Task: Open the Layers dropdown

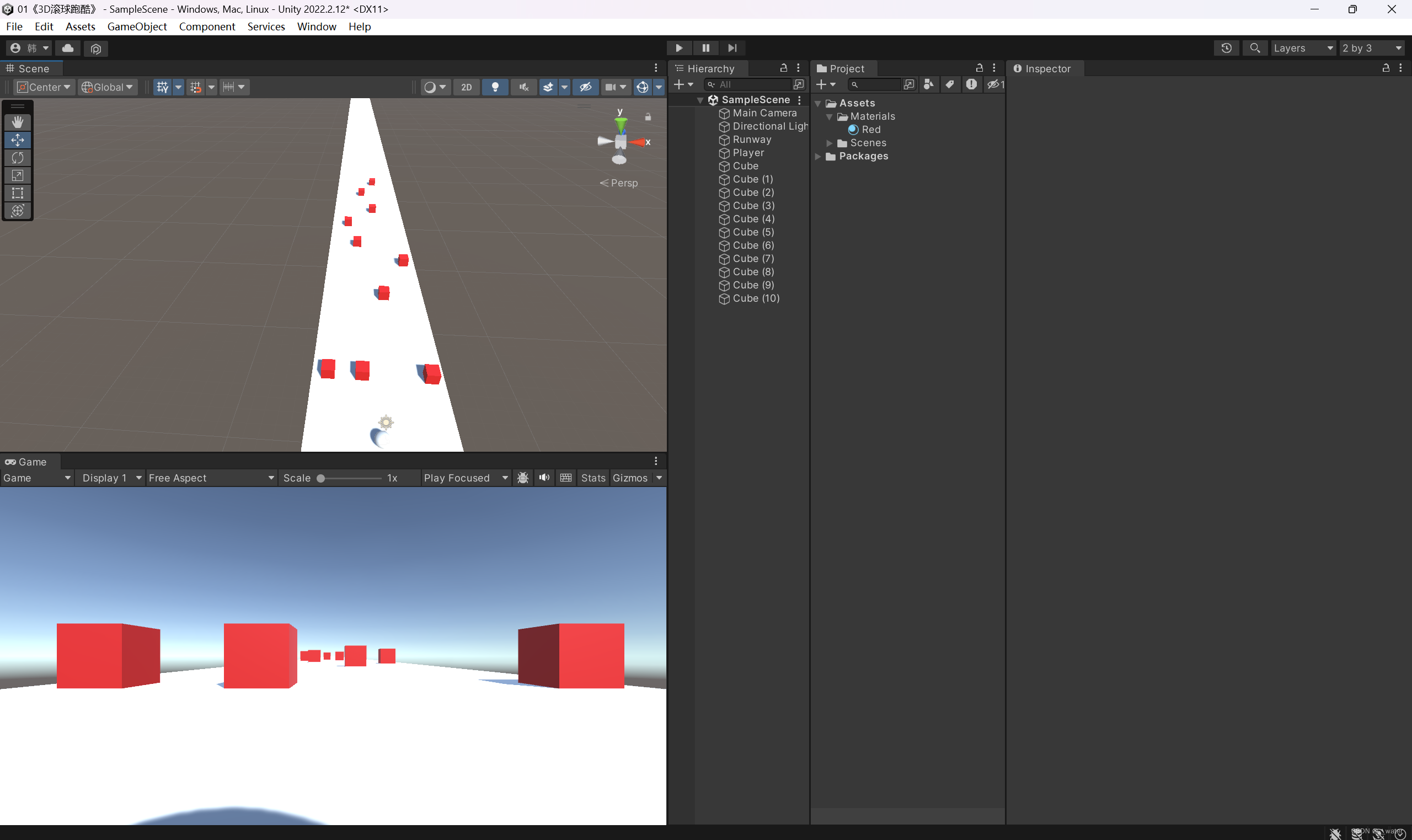Action: coord(1303,48)
